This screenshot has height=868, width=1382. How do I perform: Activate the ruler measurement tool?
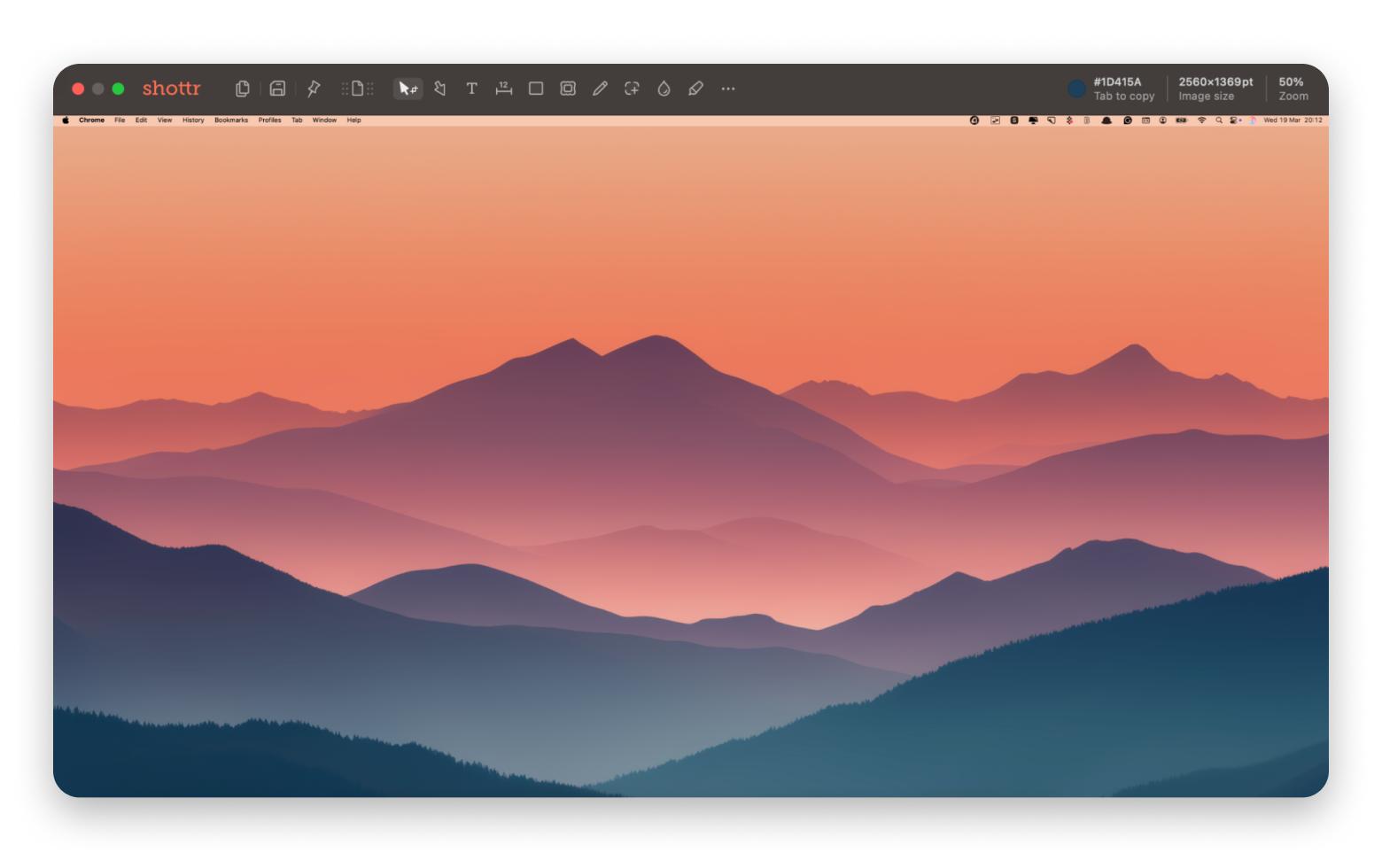(504, 89)
